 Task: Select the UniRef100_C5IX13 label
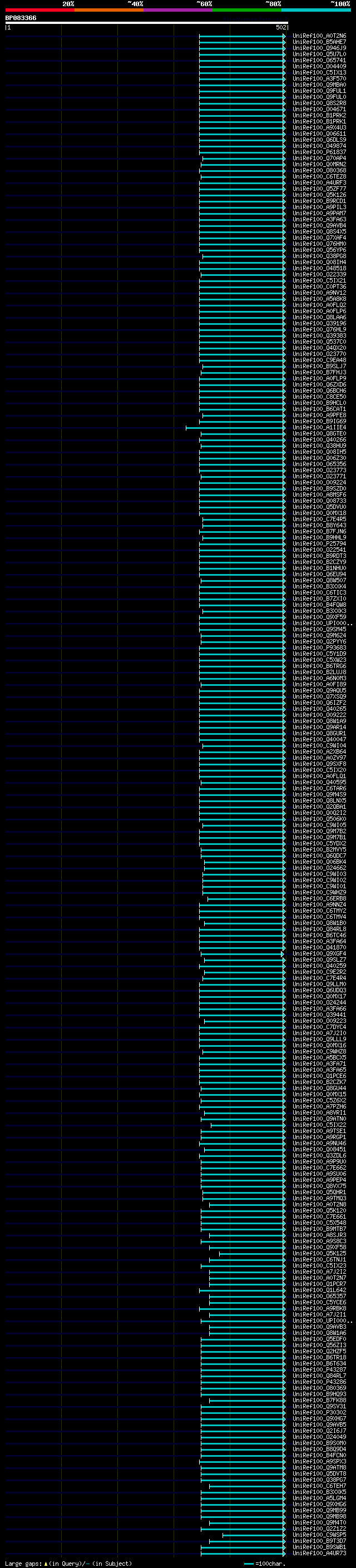(319, 72)
